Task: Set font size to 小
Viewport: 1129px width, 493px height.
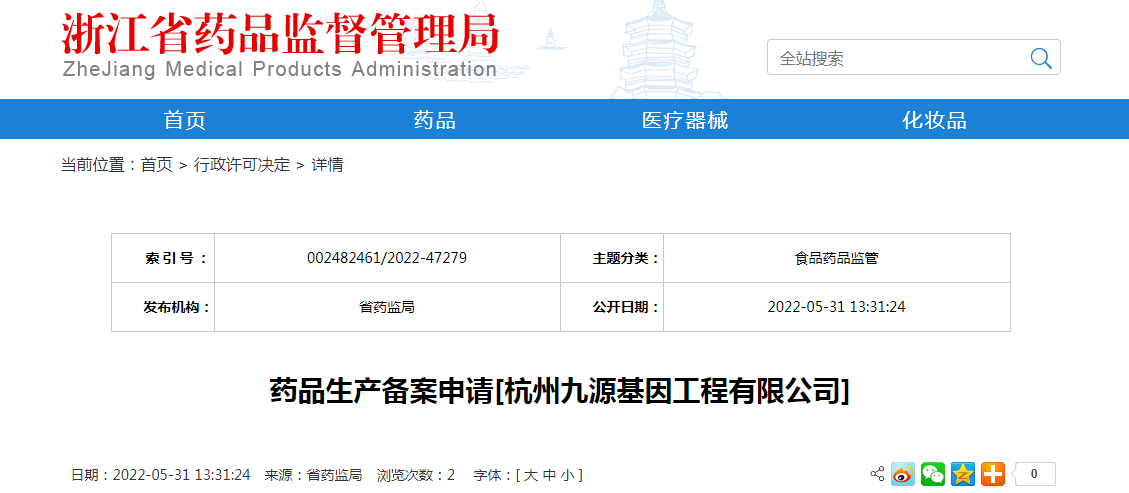Action: [x=567, y=475]
